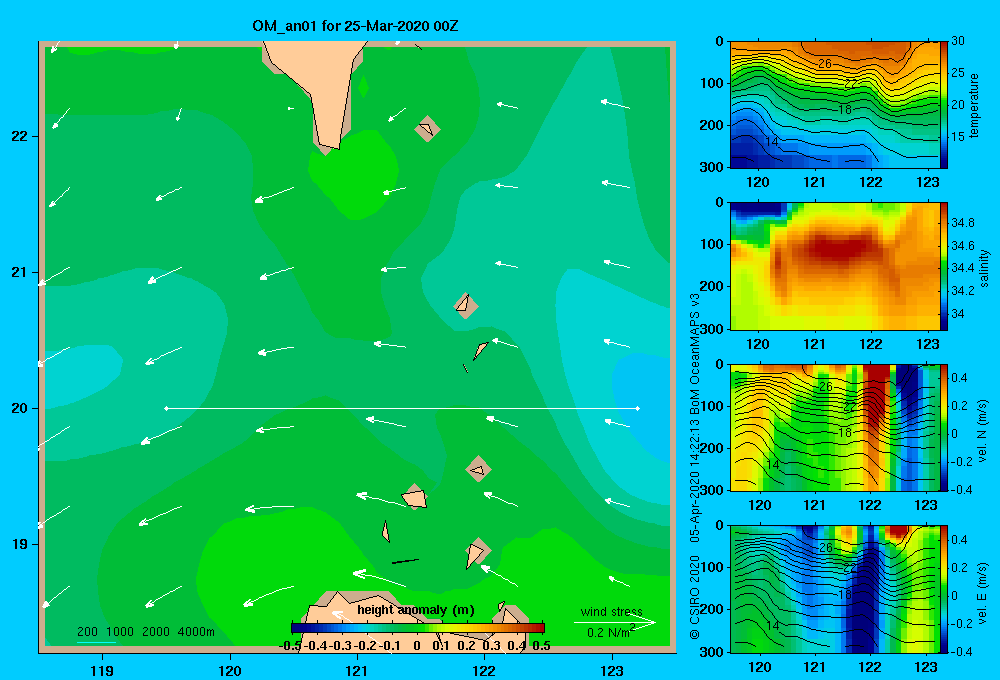Click the temperature color scale bar

click(944, 105)
